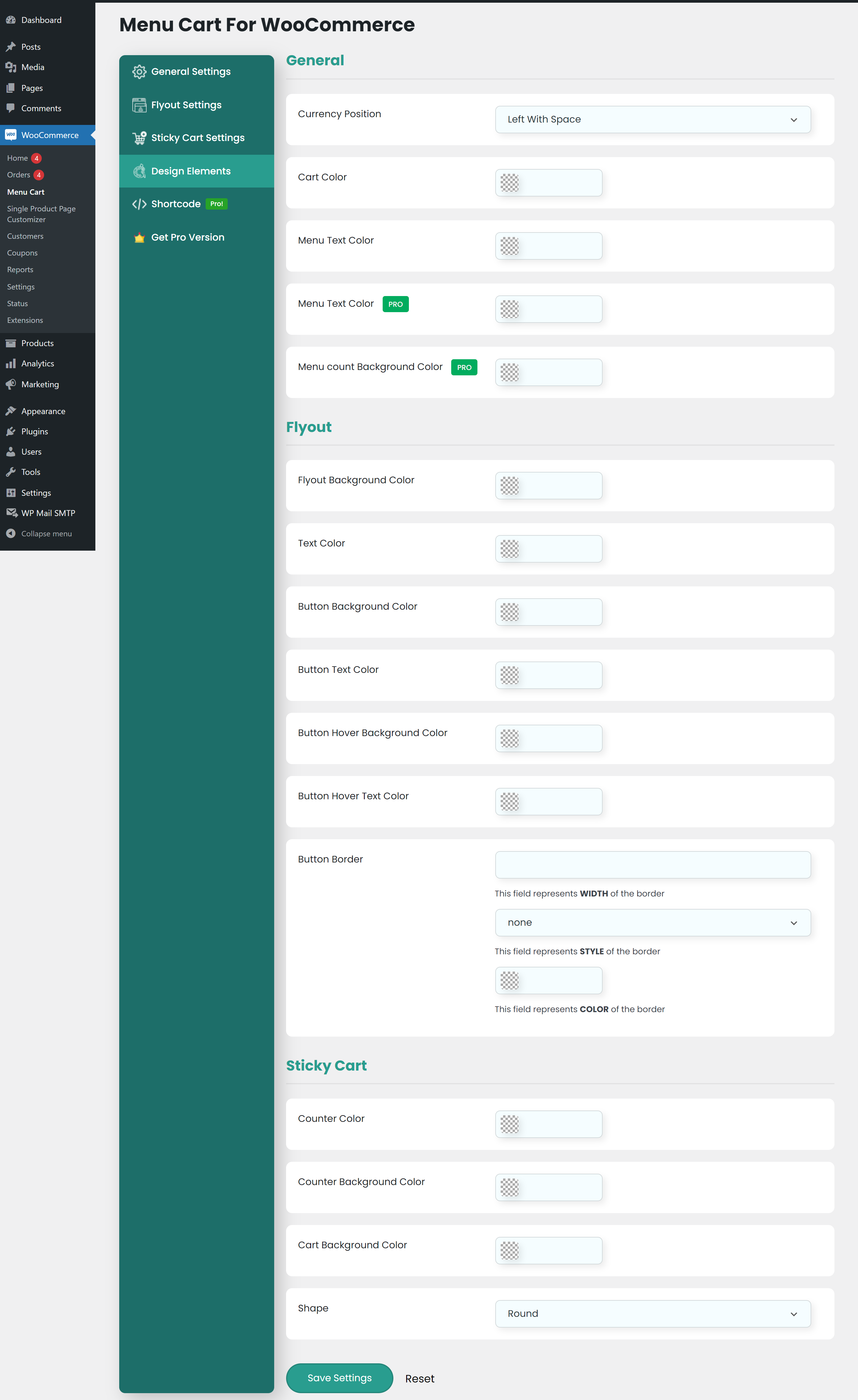Click the Reset link
The image size is (858, 1400).
click(x=420, y=1379)
